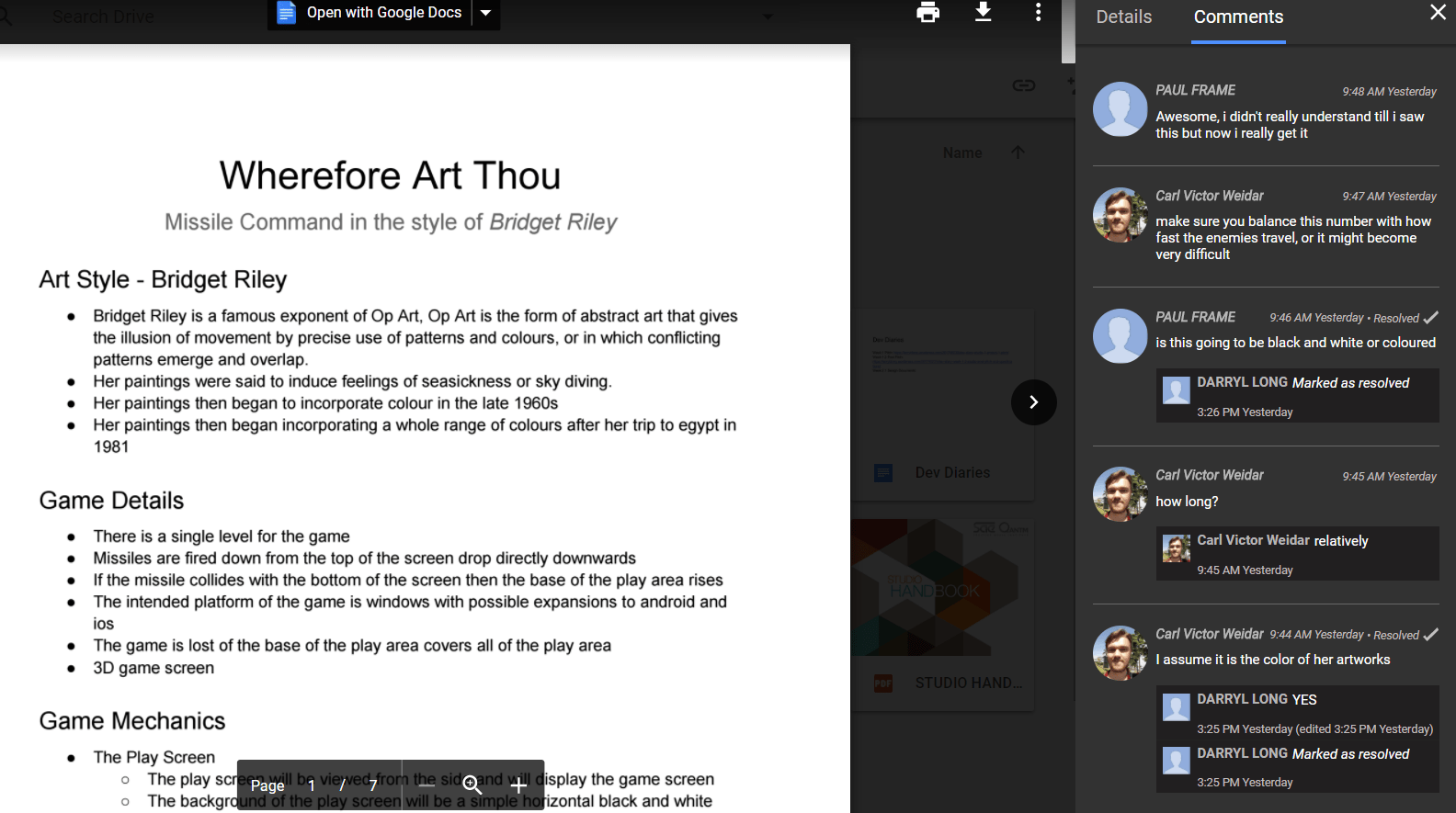Click the current page number field
The image size is (1456, 813).
coord(312,785)
